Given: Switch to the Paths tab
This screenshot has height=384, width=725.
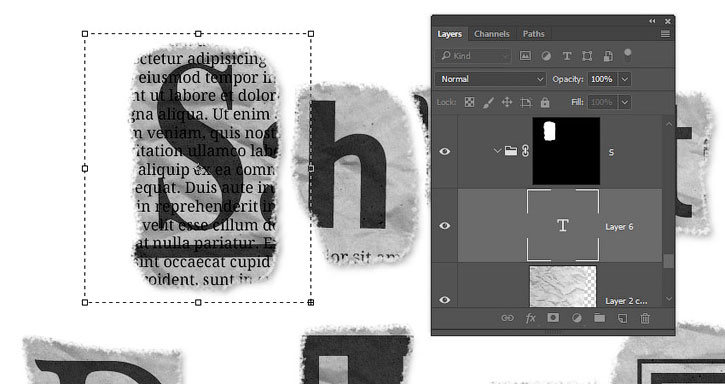Looking at the screenshot, I should (x=534, y=34).
